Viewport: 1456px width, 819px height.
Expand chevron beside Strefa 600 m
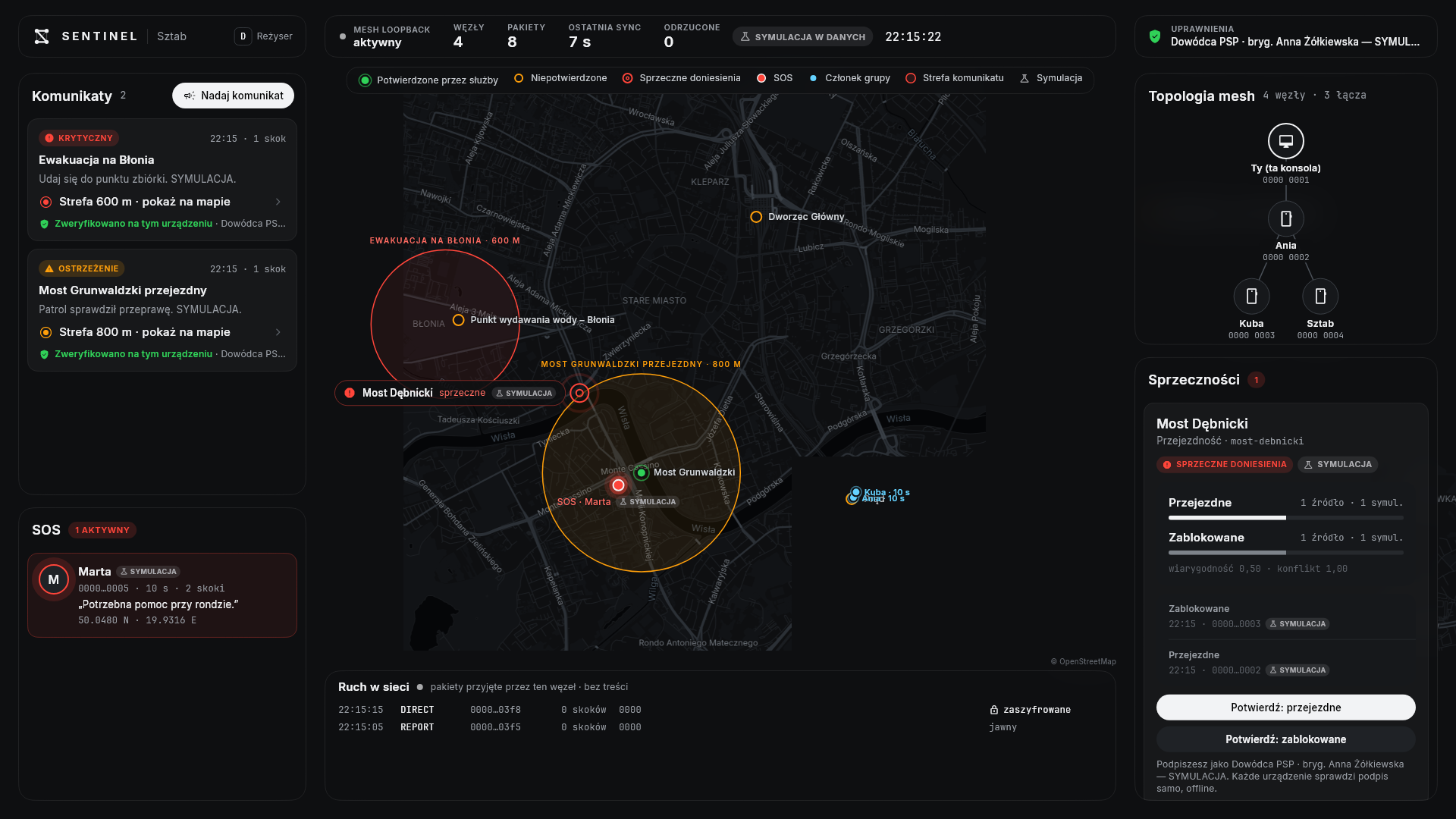(x=278, y=202)
